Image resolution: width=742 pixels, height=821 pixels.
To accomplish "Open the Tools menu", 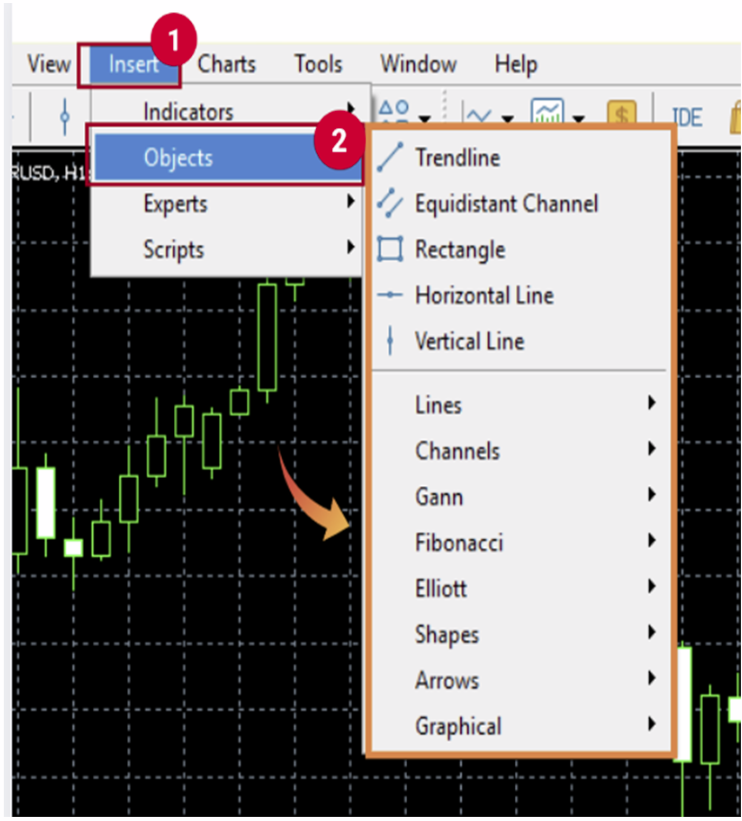I will pyautogui.click(x=318, y=64).
